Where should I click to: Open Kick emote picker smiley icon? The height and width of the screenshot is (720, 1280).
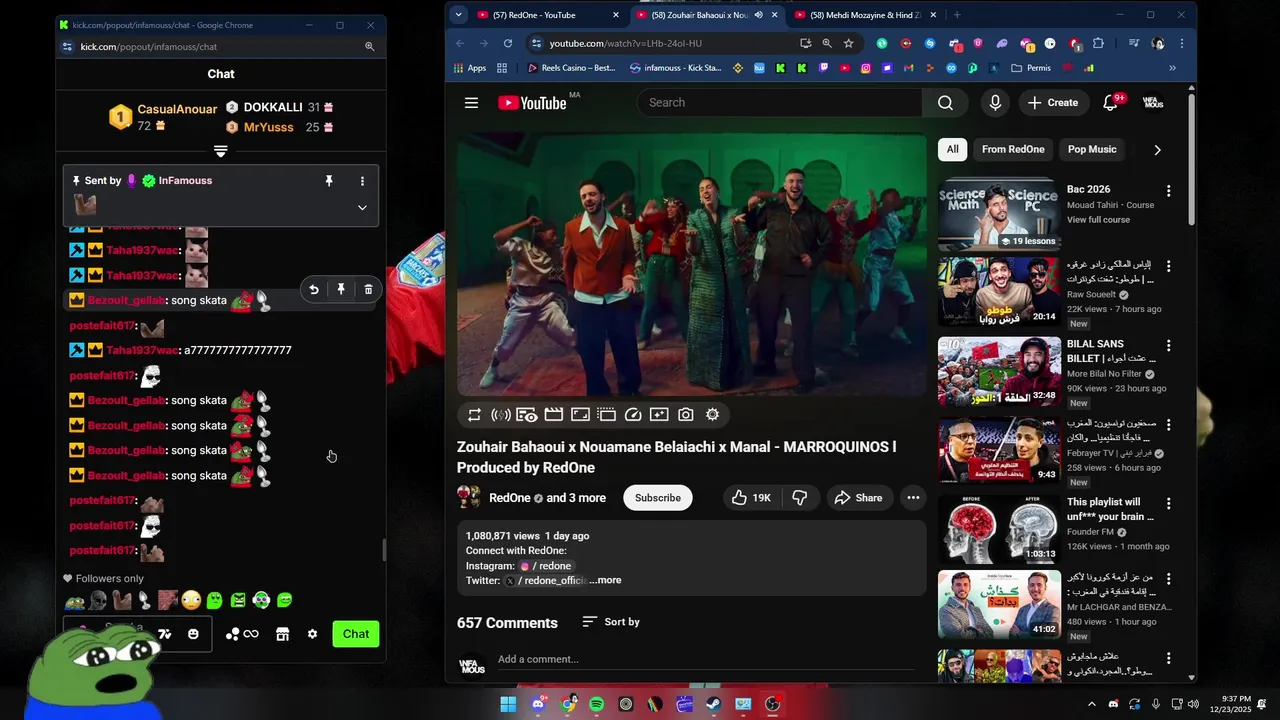[193, 634]
